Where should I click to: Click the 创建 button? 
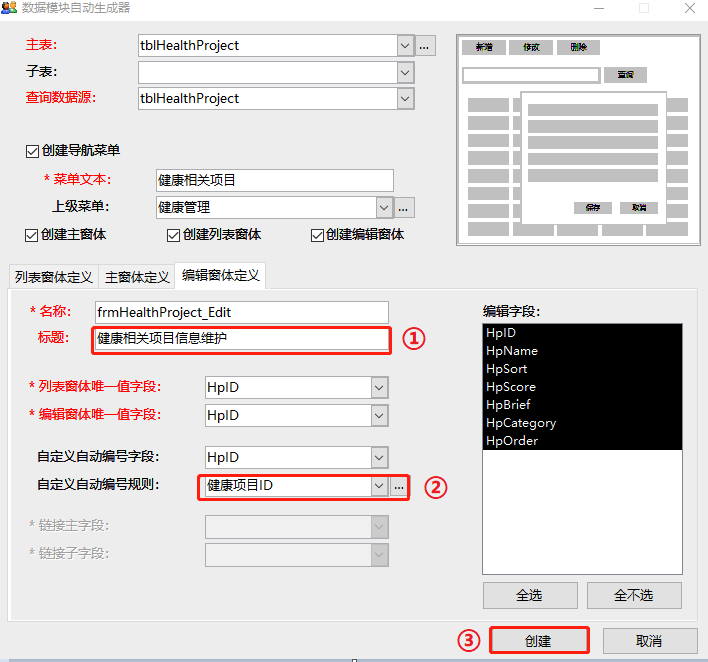click(x=539, y=640)
